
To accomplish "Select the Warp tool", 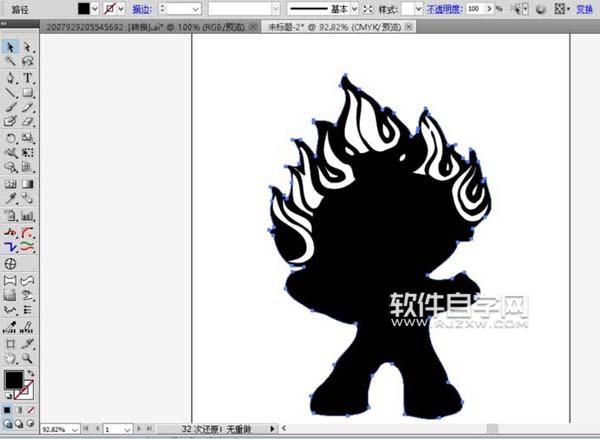I will click(x=10, y=153).
